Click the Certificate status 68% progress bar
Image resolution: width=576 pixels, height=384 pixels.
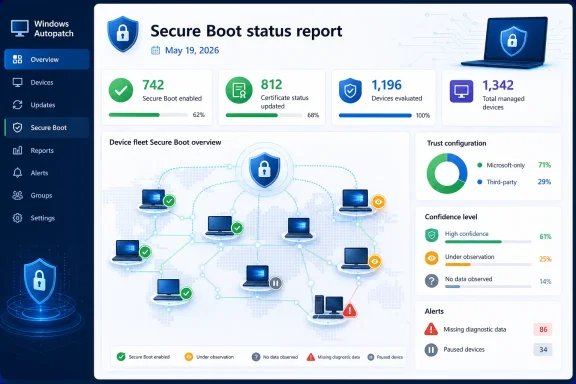coord(264,115)
